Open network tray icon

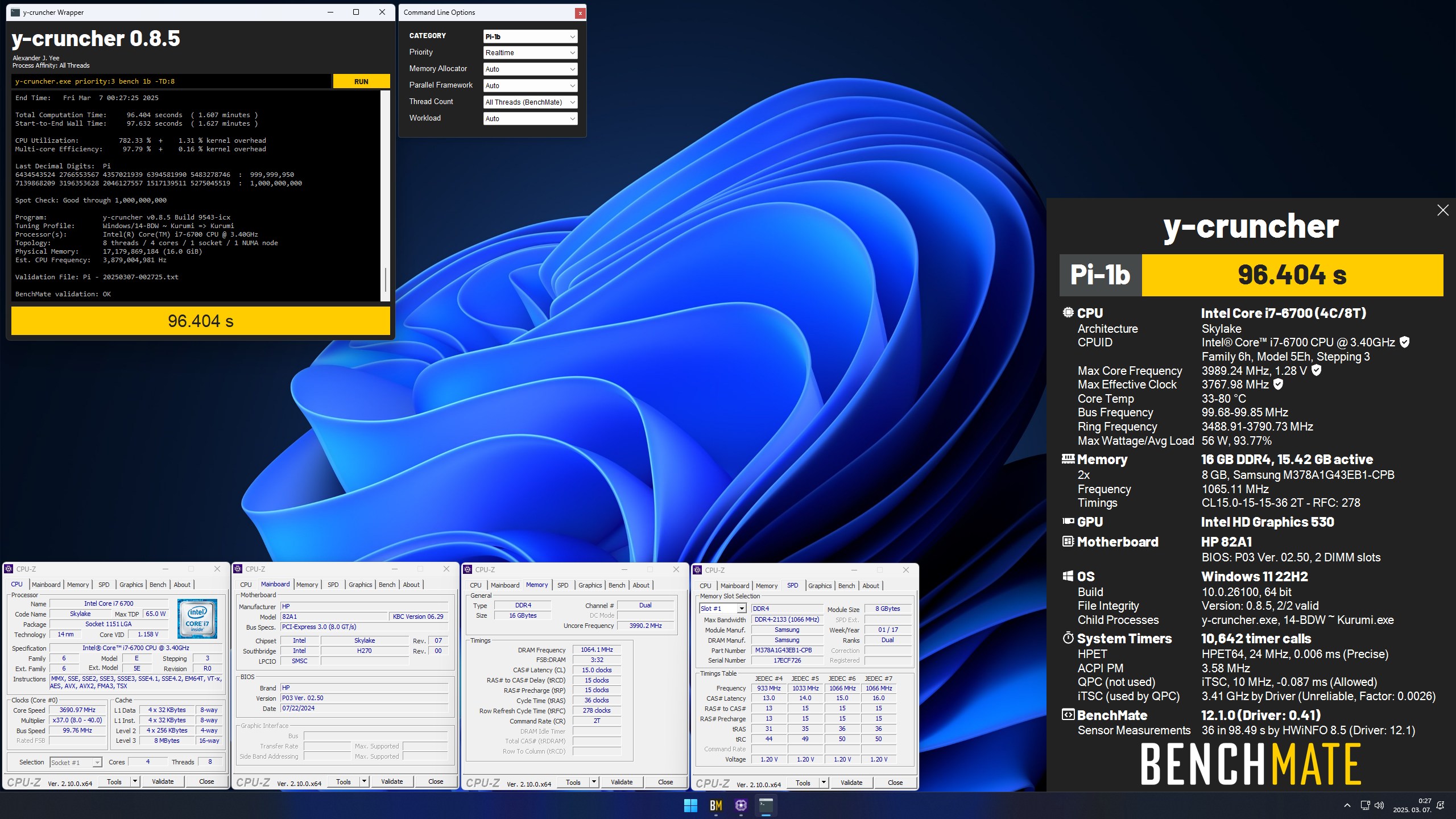(1365, 805)
